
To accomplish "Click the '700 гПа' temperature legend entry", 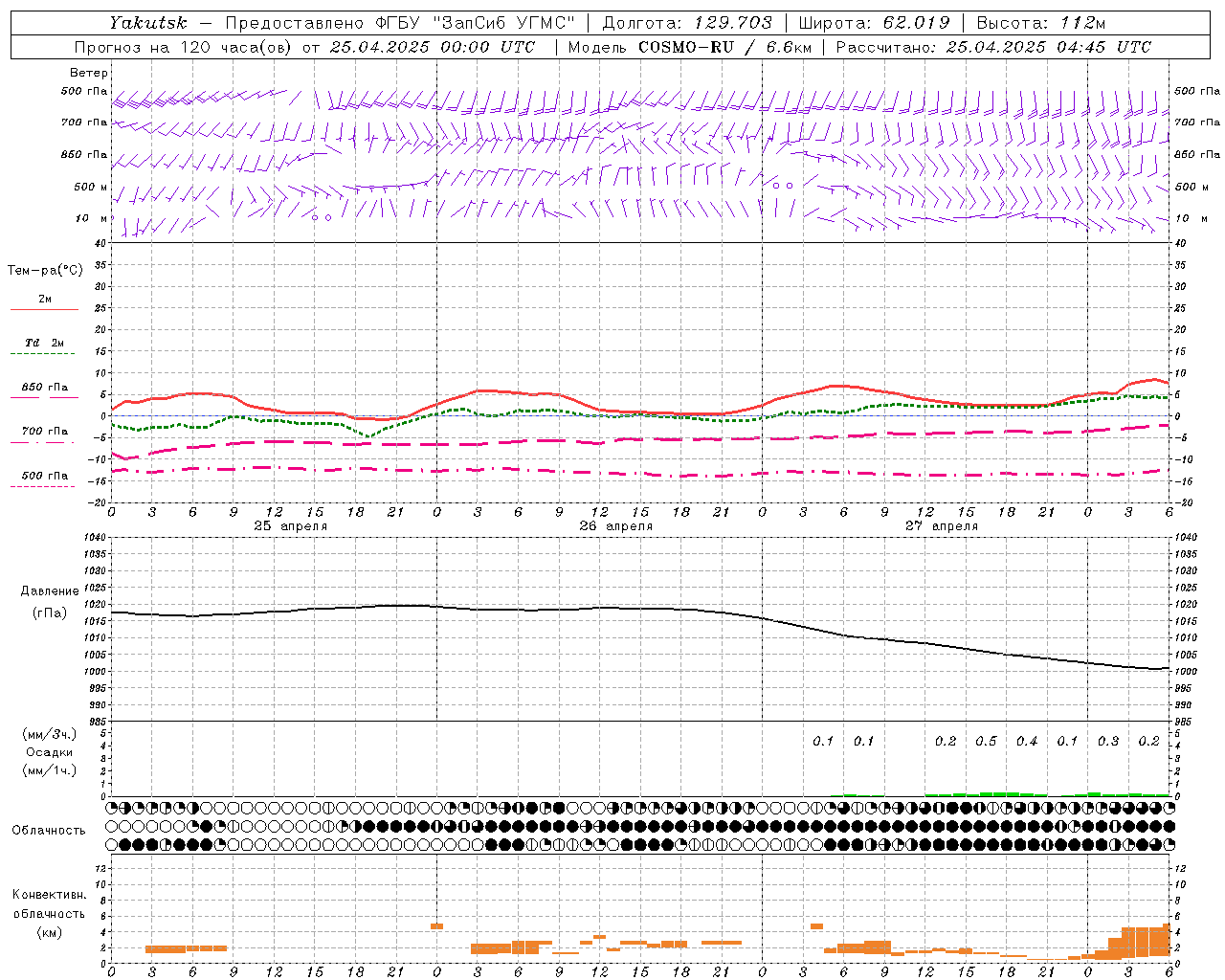I will tap(45, 431).
